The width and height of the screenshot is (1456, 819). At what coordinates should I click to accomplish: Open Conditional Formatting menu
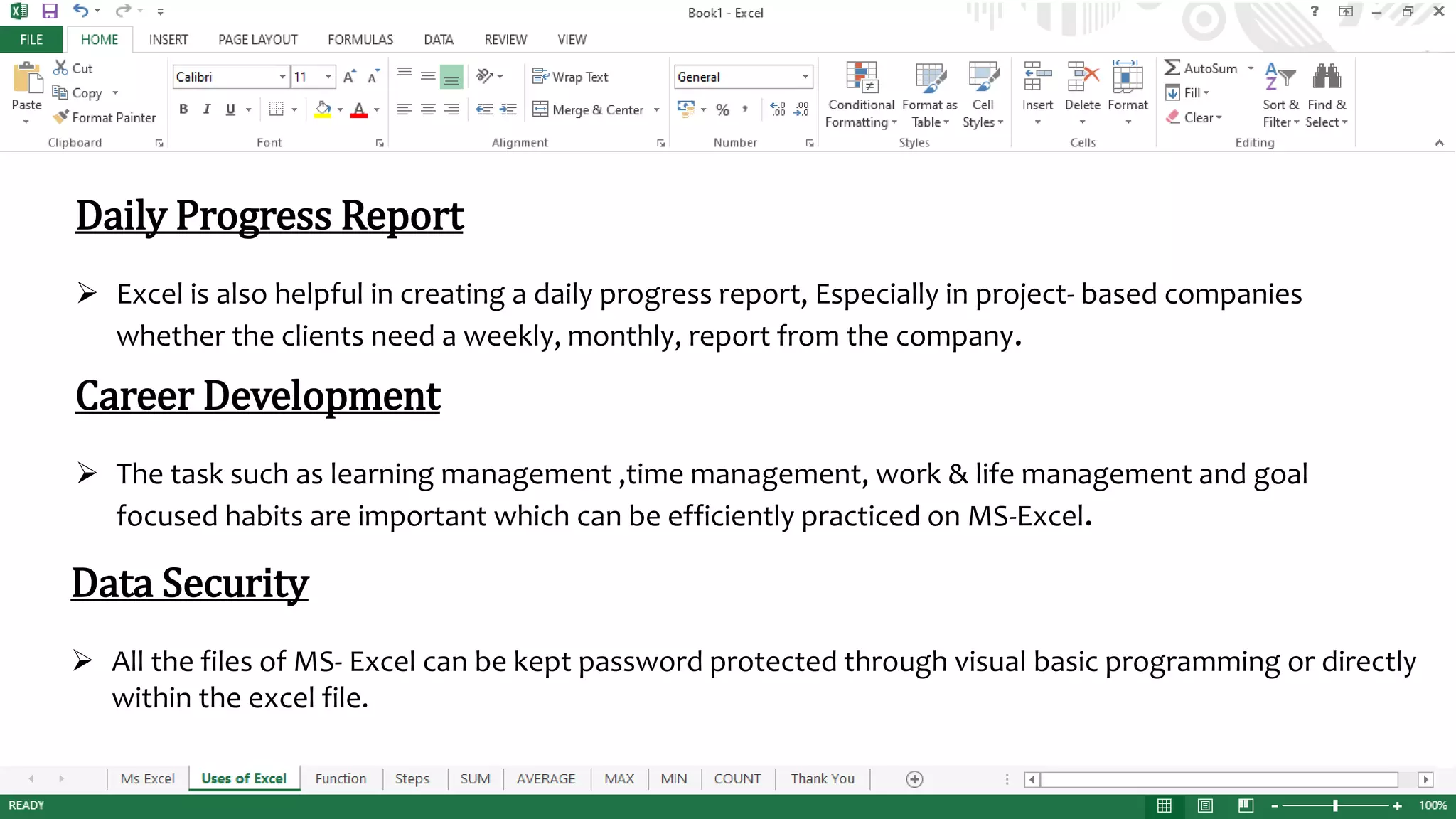(861, 95)
